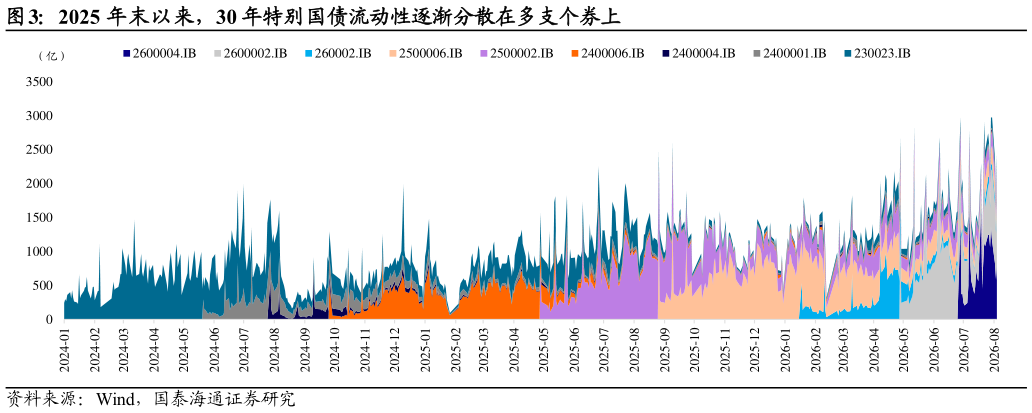
Task: Select legend label 2600002.IB
Action: 255,54
